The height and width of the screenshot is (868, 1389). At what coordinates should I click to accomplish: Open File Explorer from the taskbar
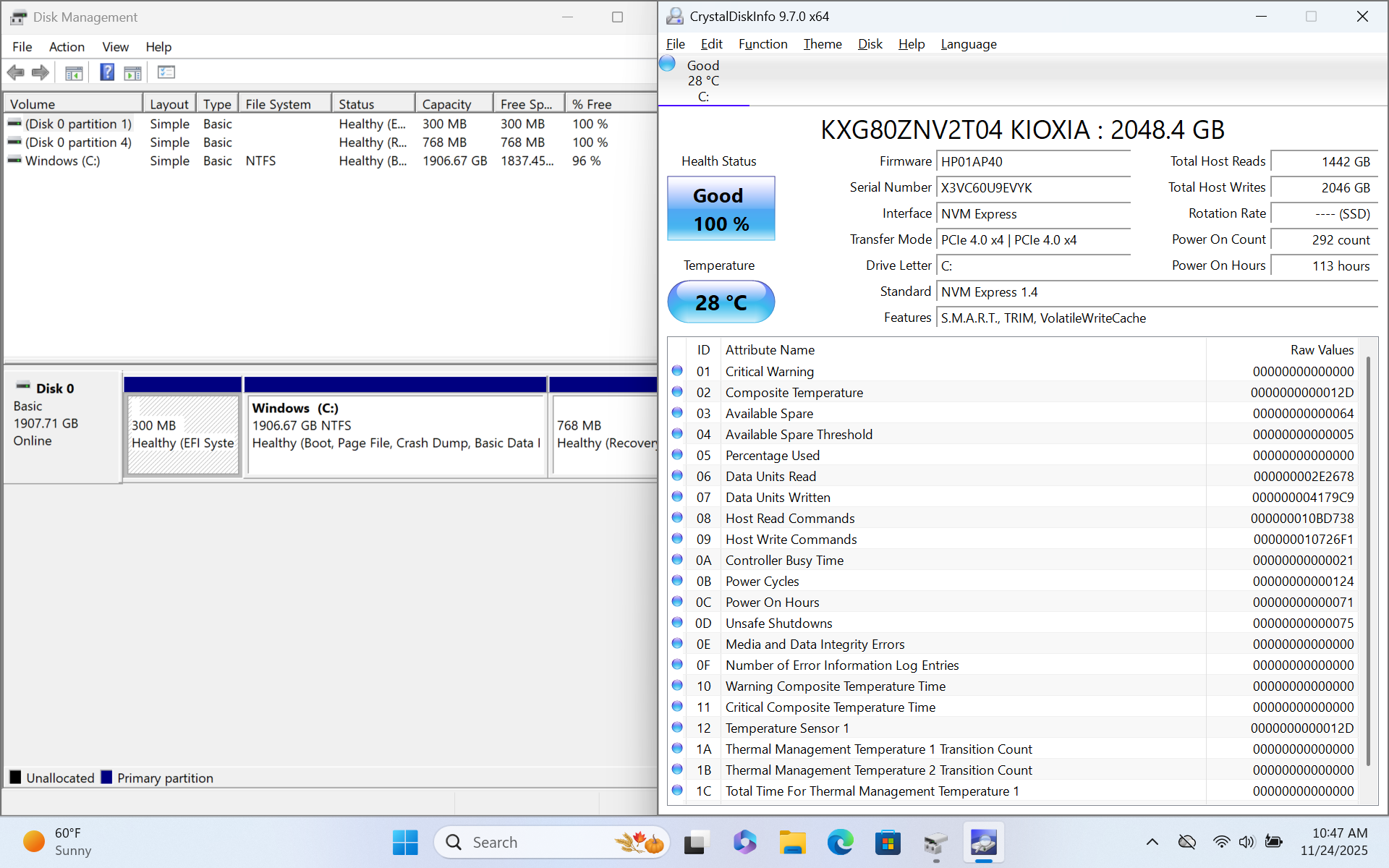(792, 843)
